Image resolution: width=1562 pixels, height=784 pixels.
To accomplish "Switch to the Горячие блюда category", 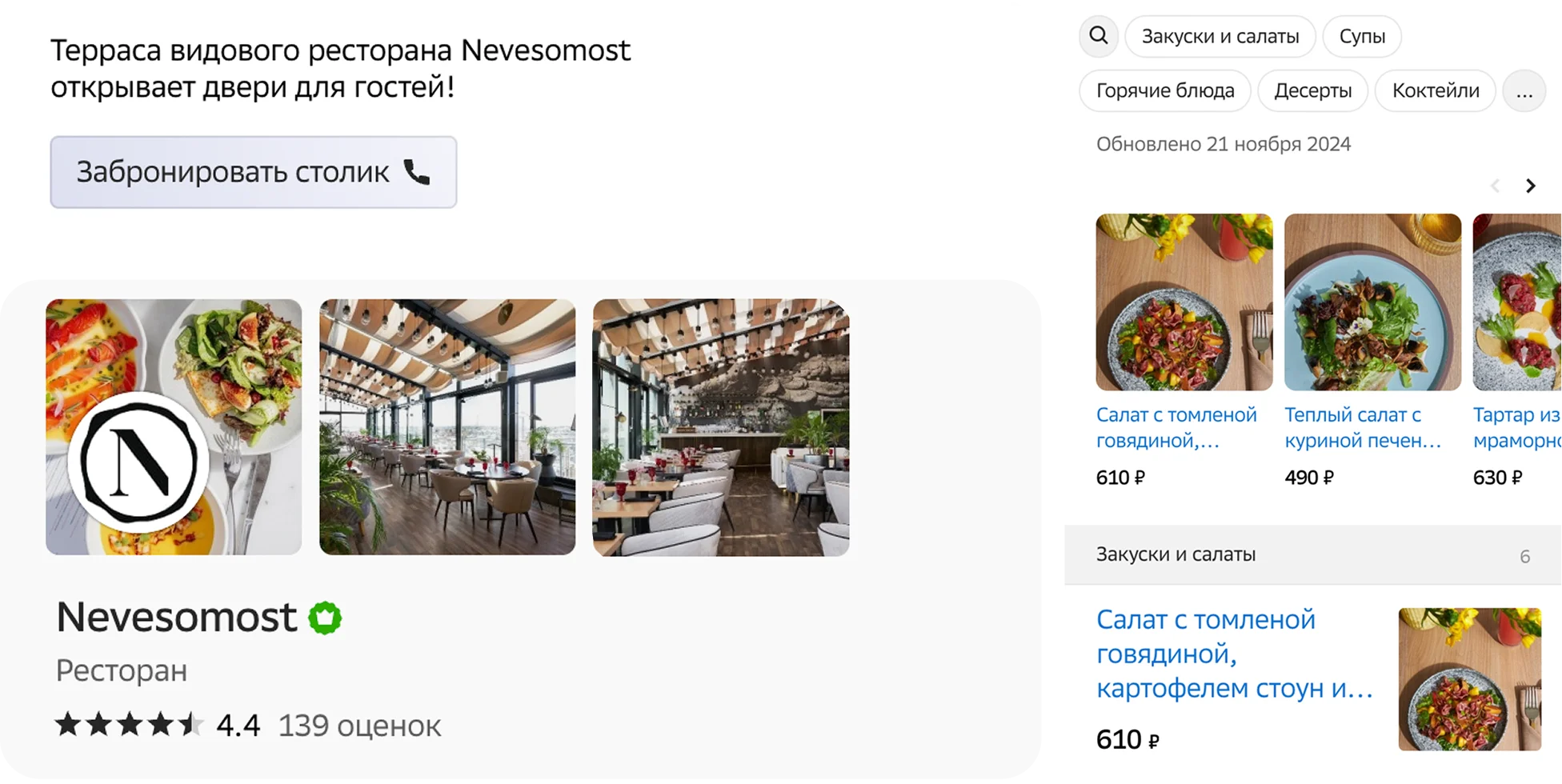I will click(1165, 91).
